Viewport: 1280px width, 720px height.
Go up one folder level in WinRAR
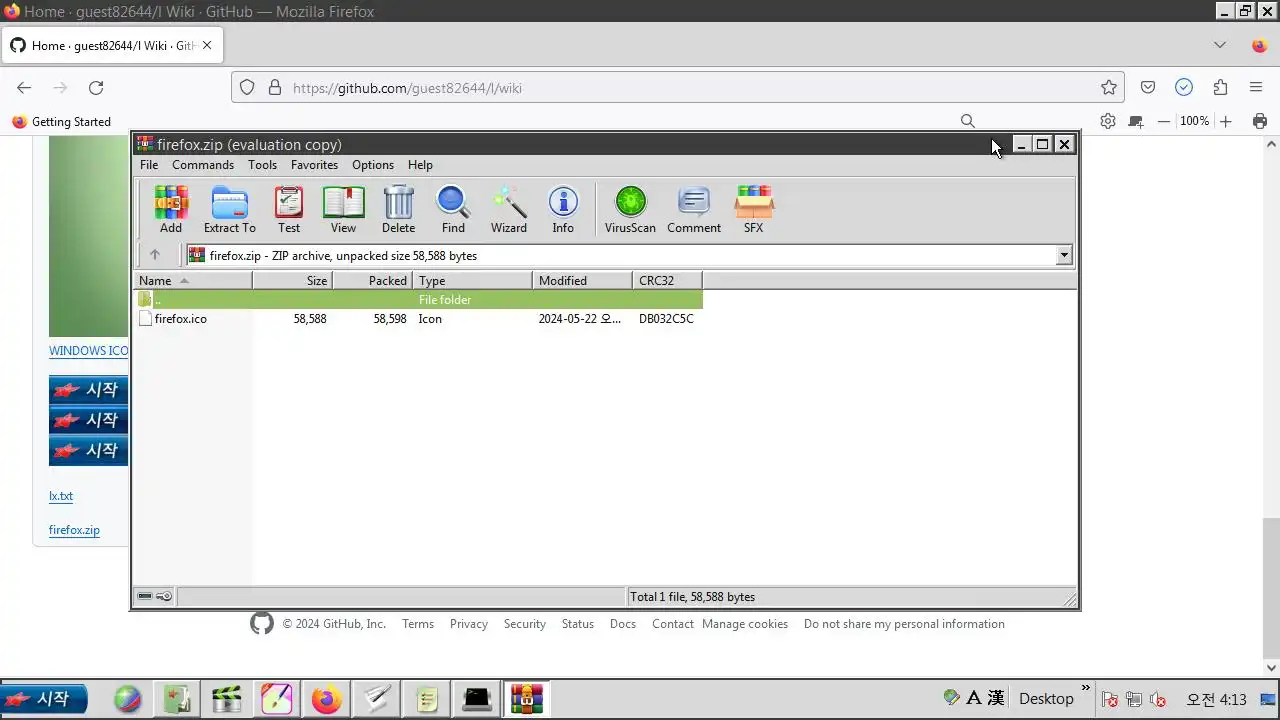coord(155,255)
